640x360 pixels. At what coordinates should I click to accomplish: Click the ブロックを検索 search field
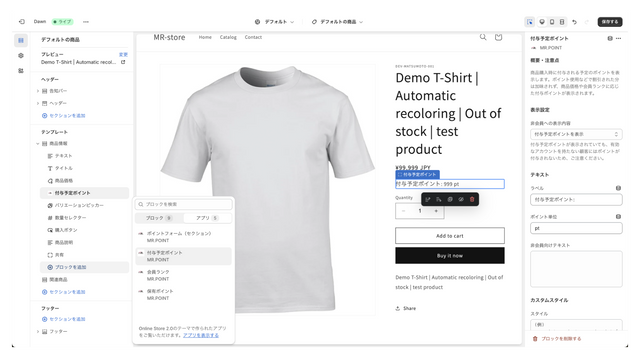tap(184, 204)
